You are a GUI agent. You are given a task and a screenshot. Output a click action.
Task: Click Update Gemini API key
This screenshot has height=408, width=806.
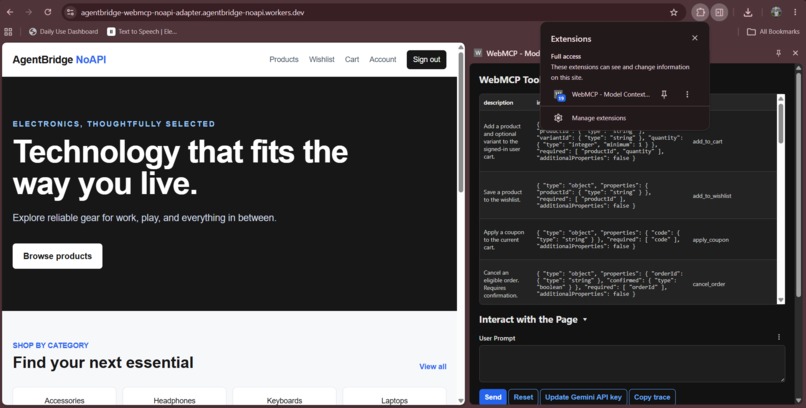pyautogui.click(x=583, y=397)
